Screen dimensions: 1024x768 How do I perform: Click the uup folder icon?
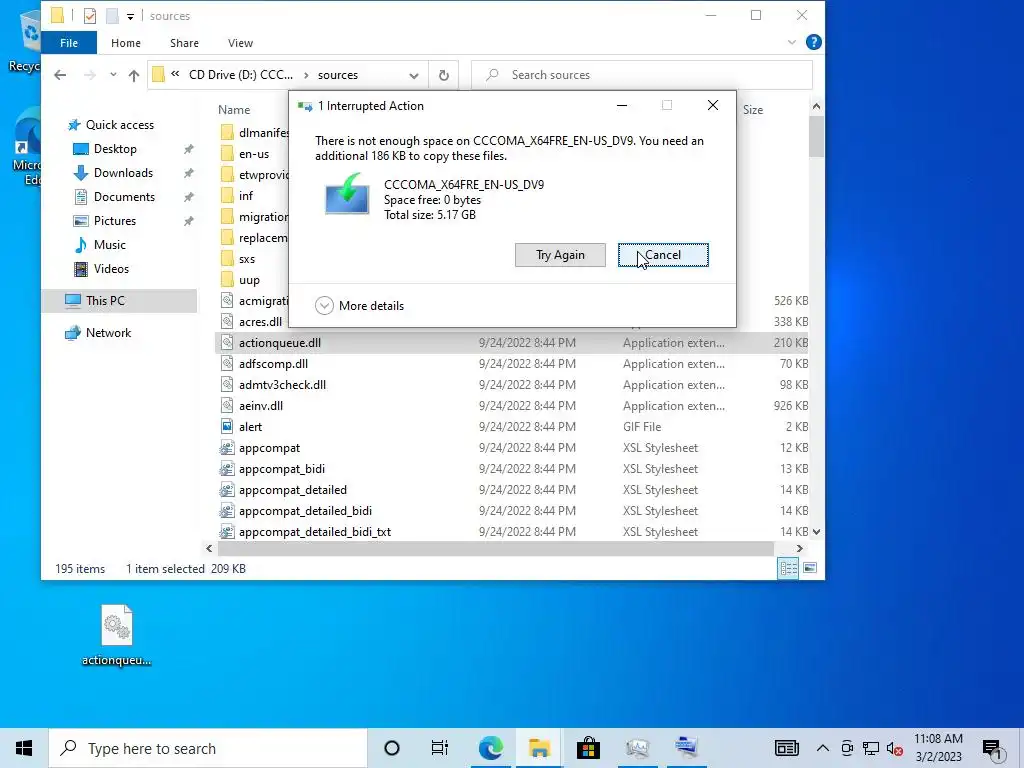[227, 280]
